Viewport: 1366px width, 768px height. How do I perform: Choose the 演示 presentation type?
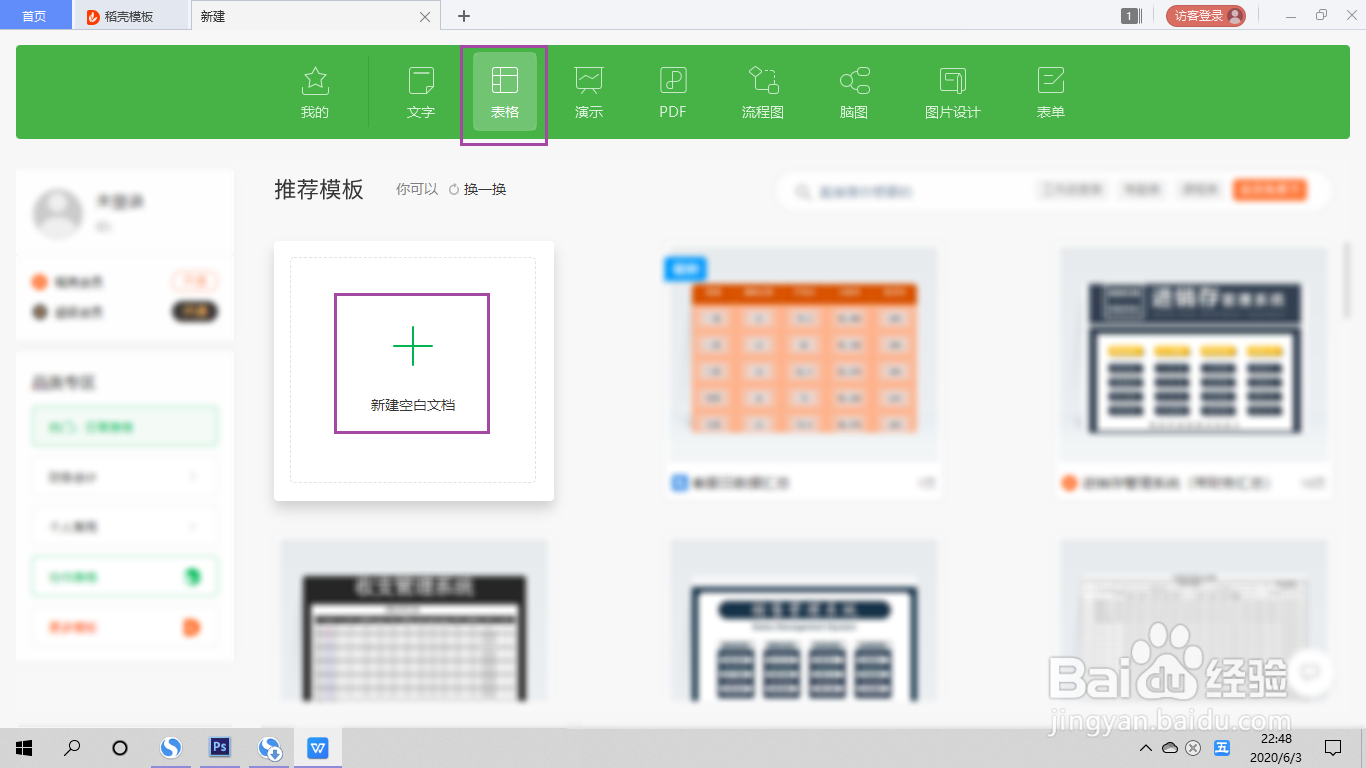tap(589, 93)
